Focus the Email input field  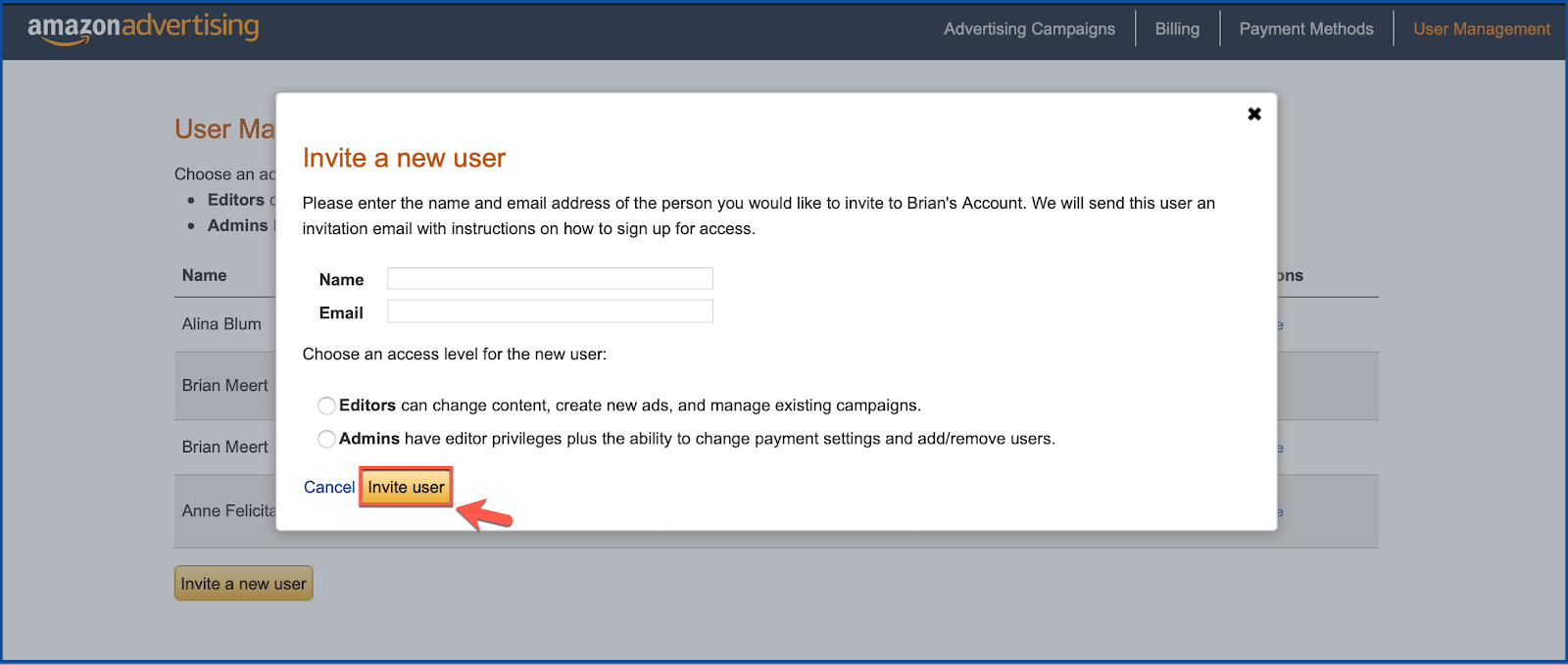pos(550,311)
